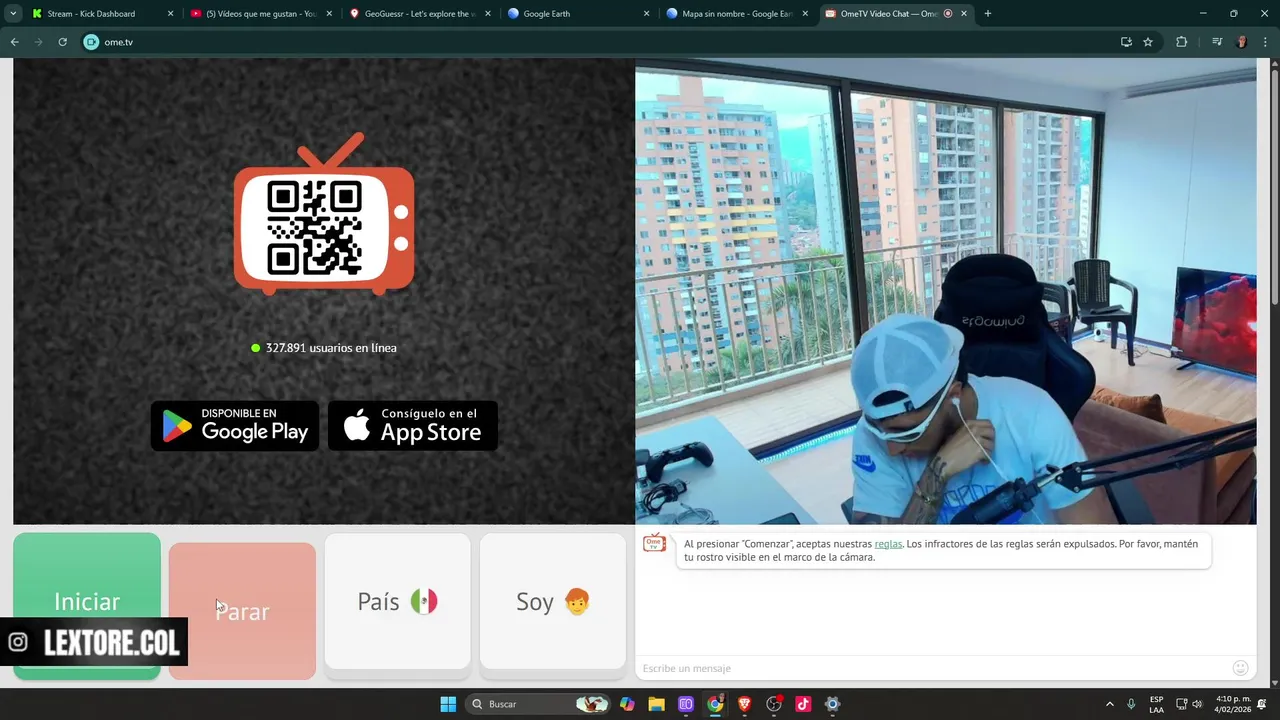Close the OmeTV Video Chat tab
1280x720 pixels.
pyautogui.click(x=964, y=14)
